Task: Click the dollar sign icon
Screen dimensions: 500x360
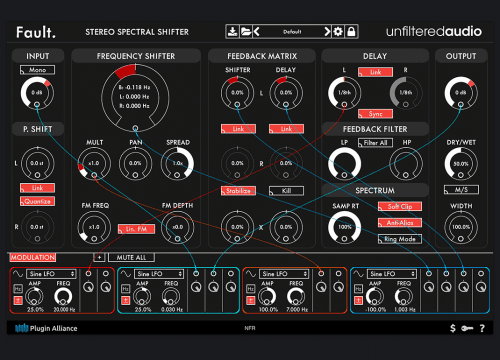Action: (x=453, y=328)
